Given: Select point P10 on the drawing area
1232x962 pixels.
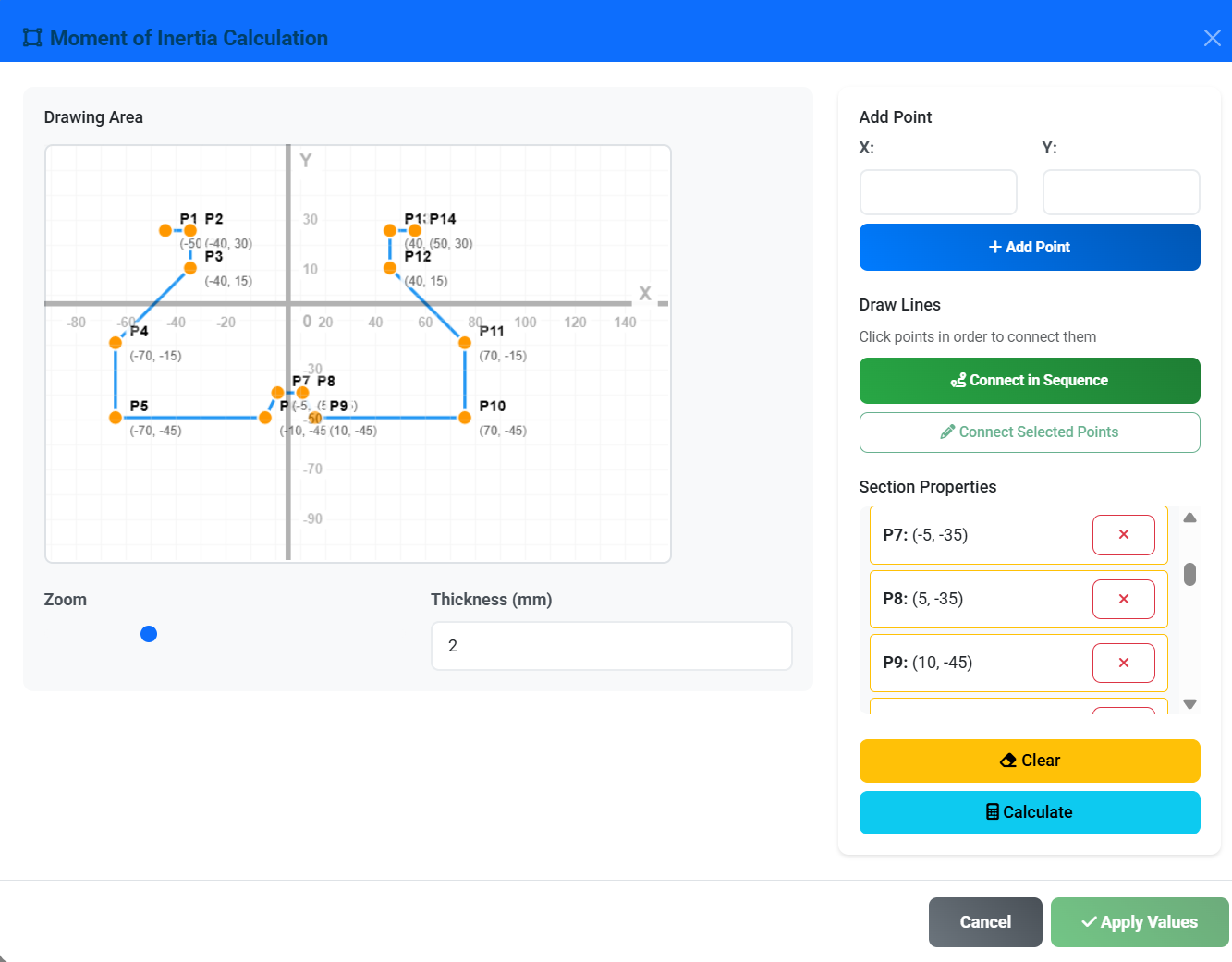Looking at the screenshot, I should (465, 418).
